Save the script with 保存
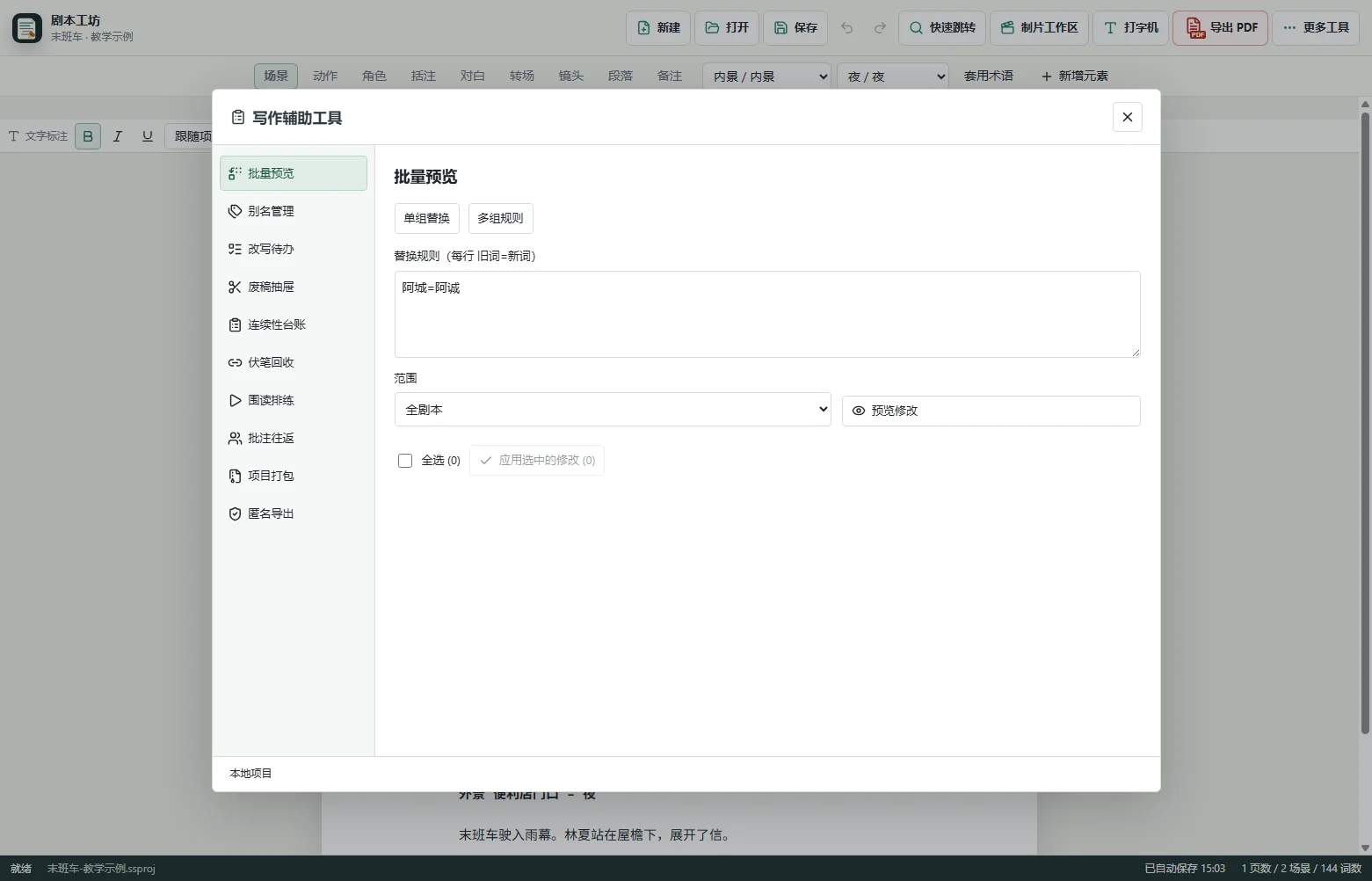Image resolution: width=1372 pixels, height=881 pixels. 795,27
